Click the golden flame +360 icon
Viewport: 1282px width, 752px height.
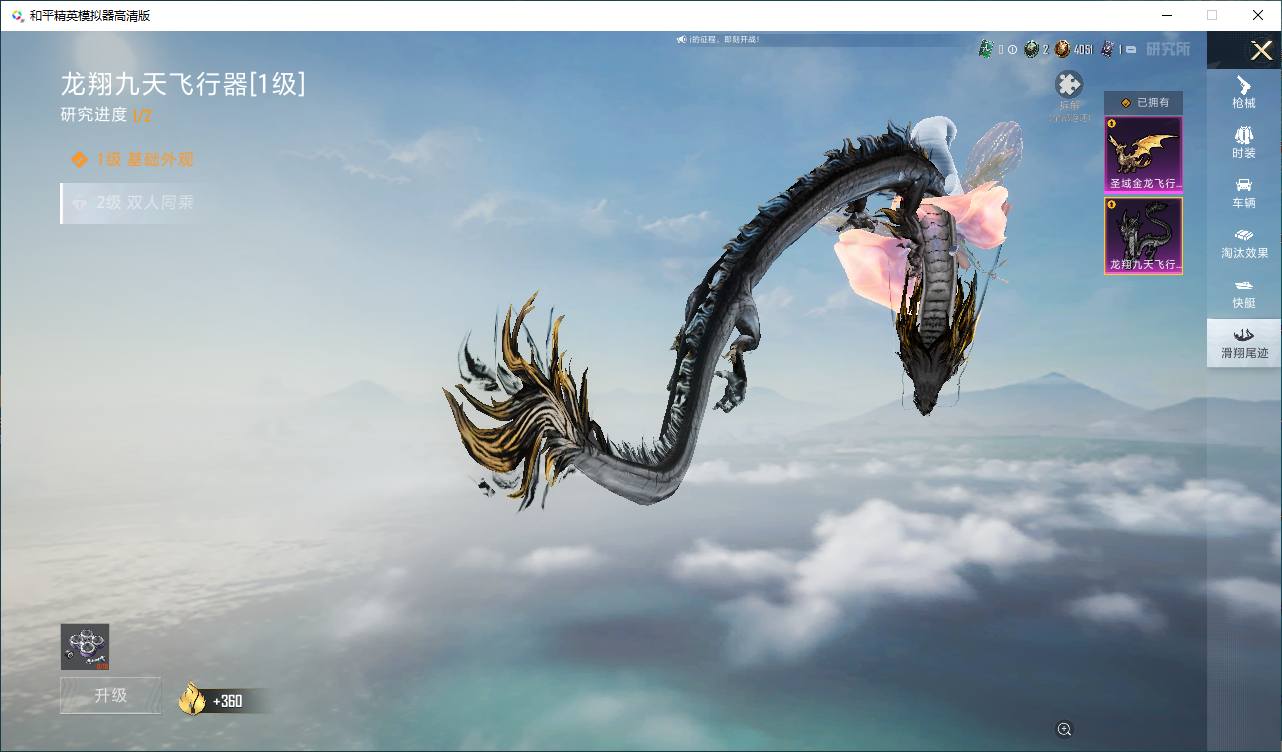click(192, 699)
